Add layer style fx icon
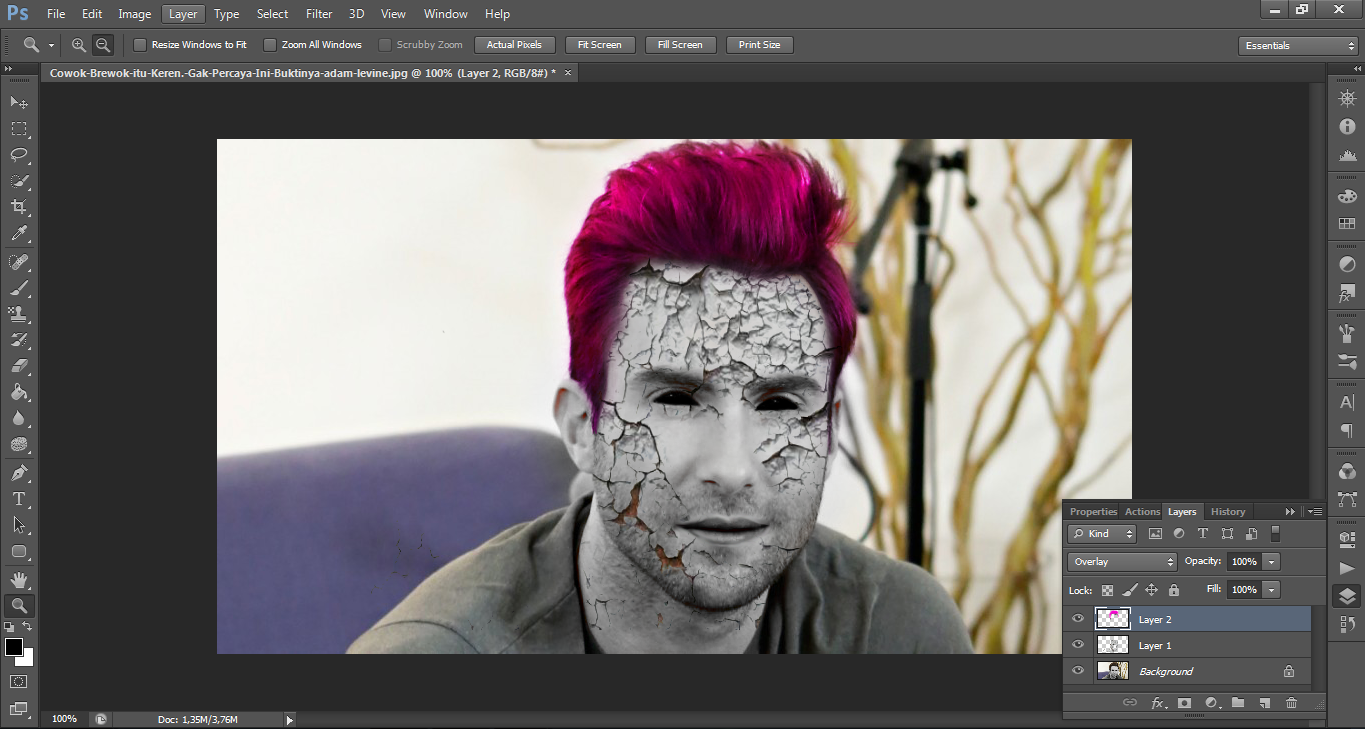The width and height of the screenshot is (1365, 729). coord(1158,703)
